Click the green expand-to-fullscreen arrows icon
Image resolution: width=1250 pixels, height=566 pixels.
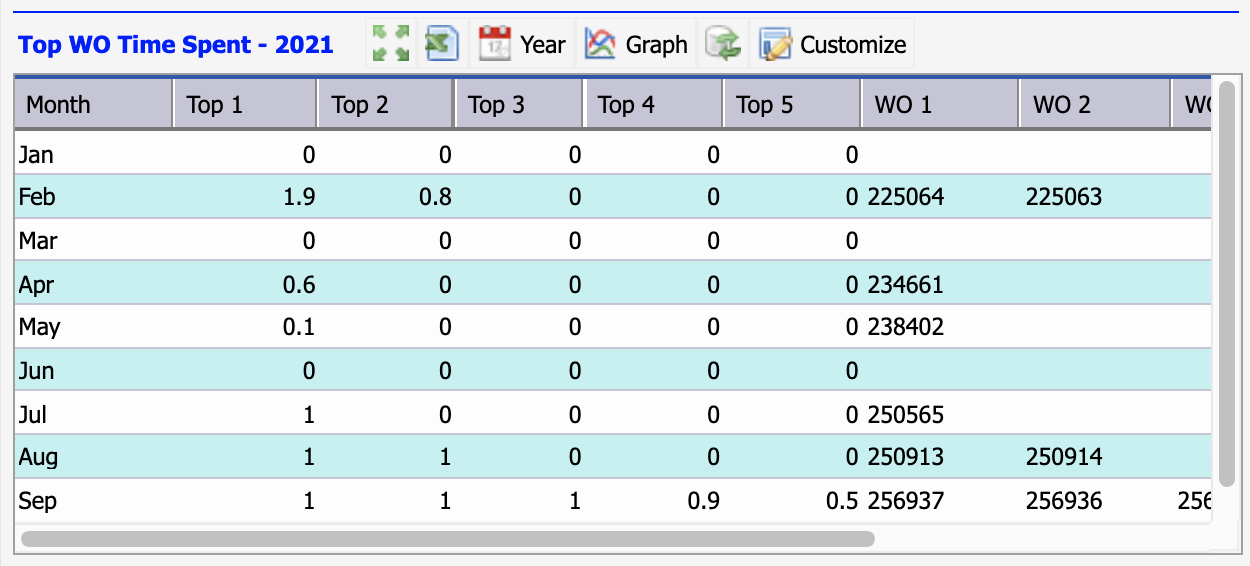click(391, 44)
